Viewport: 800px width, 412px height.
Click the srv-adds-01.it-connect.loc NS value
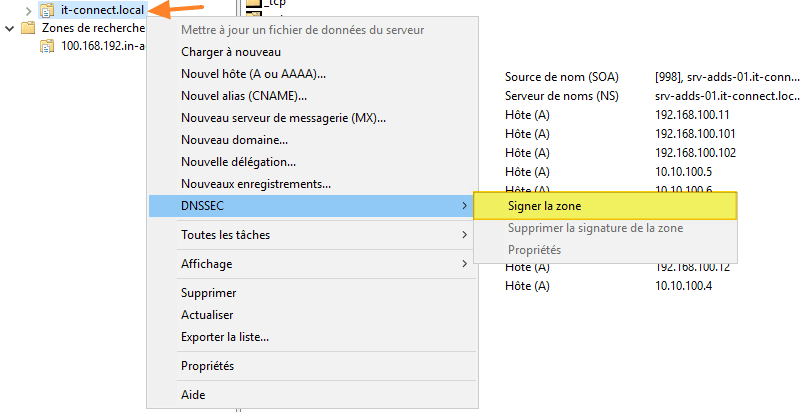727,96
